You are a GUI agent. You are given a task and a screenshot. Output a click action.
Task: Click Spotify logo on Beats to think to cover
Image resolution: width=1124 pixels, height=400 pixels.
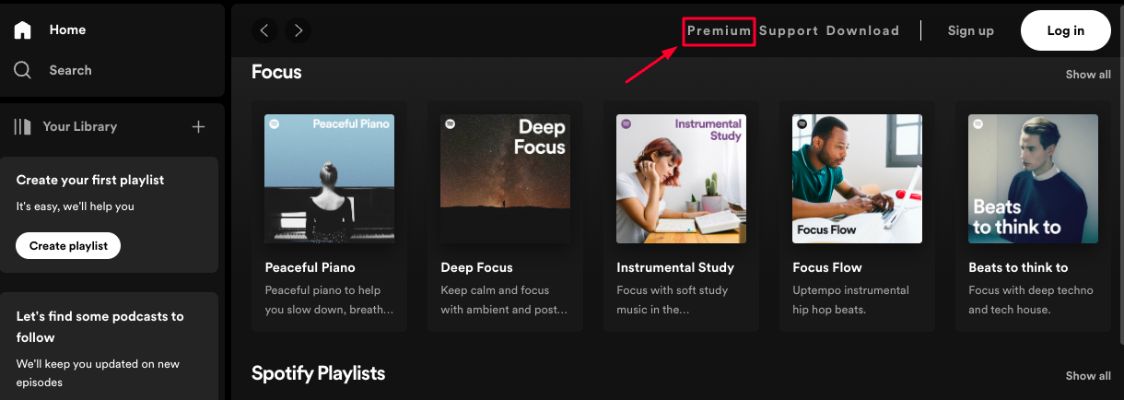[x=978, y=124]
